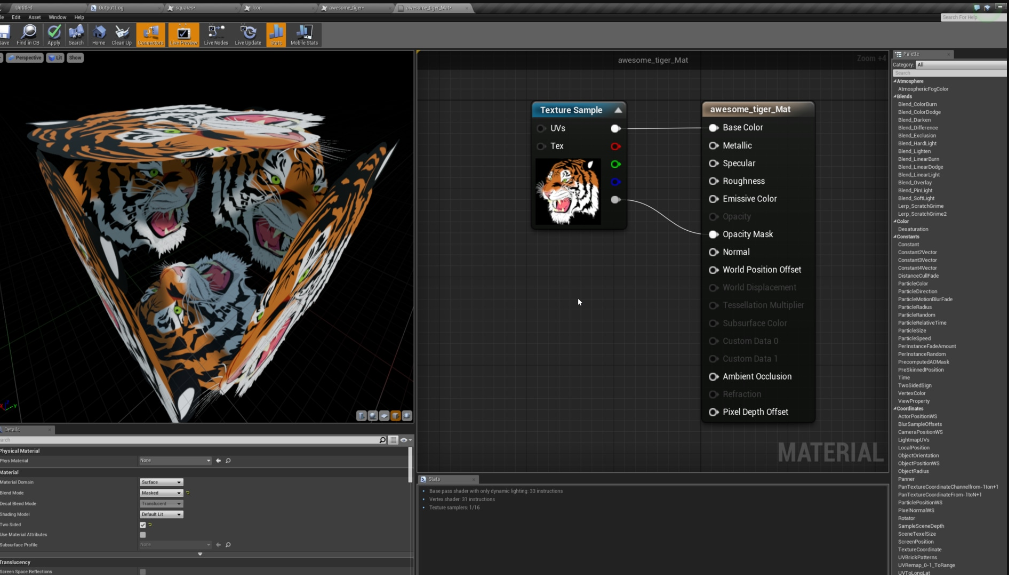Toggle the Stats toolbar icon
This screenshot has height=575, width=1009.
[276, 35]
